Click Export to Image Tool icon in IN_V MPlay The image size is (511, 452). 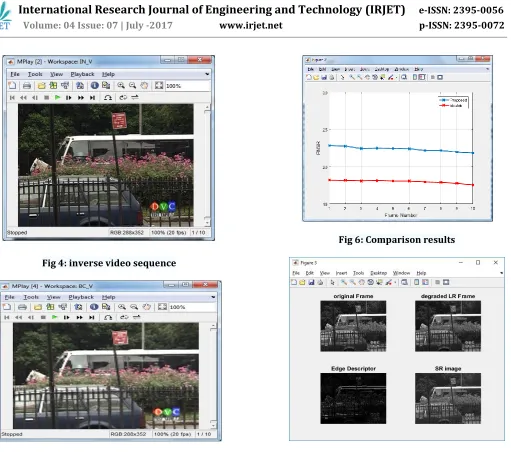(x=80, y=85)
